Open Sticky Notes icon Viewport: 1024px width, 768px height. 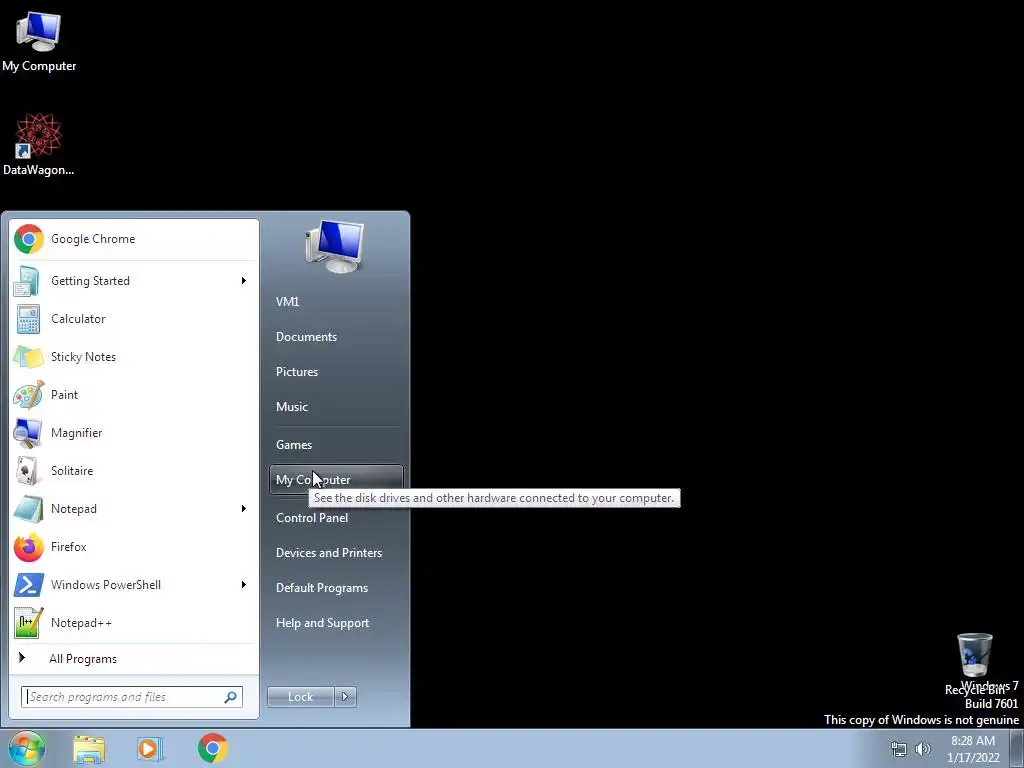(27, 357)
